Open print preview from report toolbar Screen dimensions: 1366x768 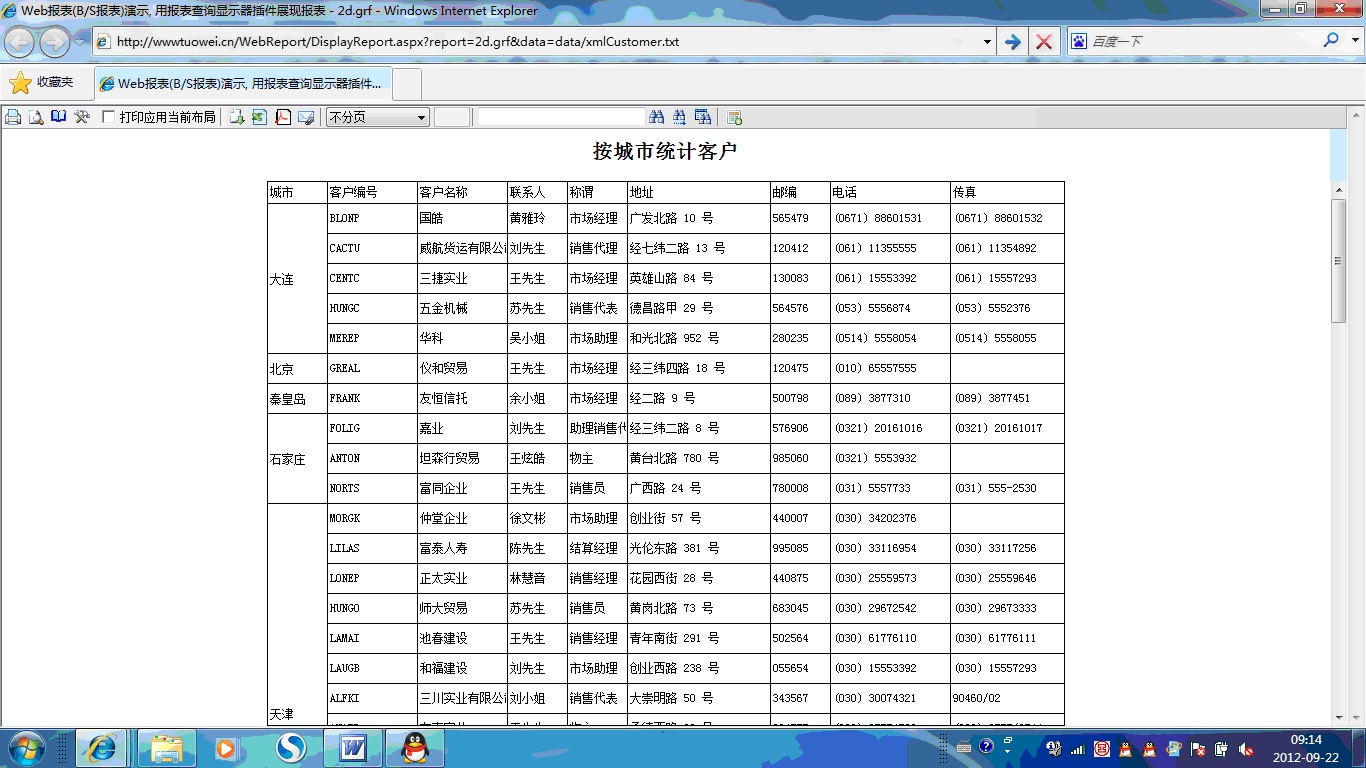tap(36, 117)
